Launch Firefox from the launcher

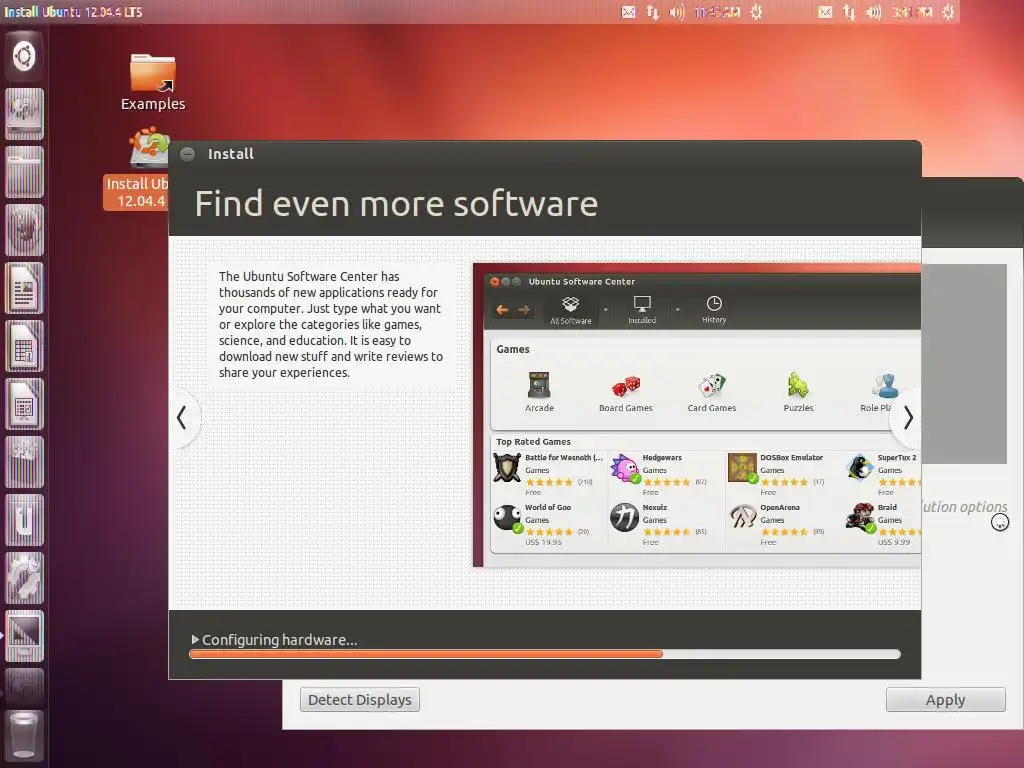click(24, 231)
